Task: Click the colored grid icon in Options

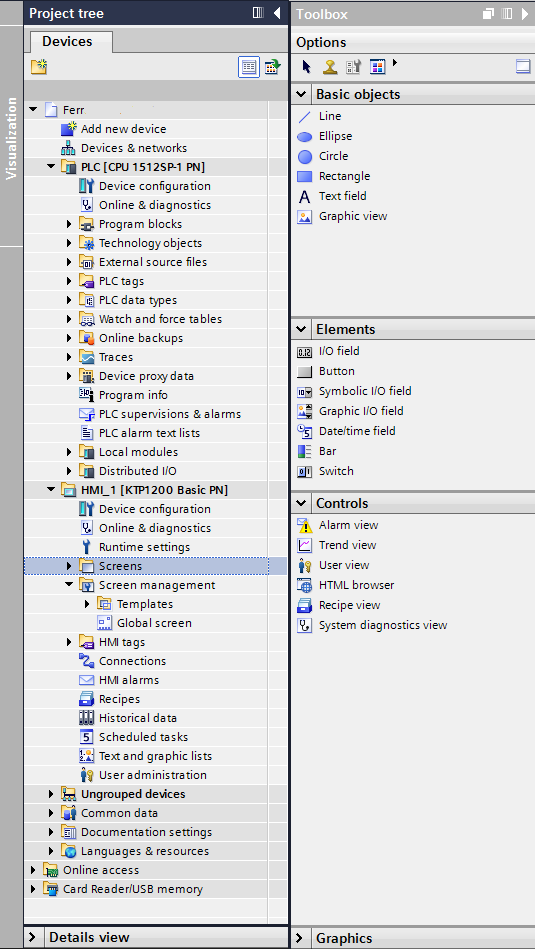Action: pos(378,67)
